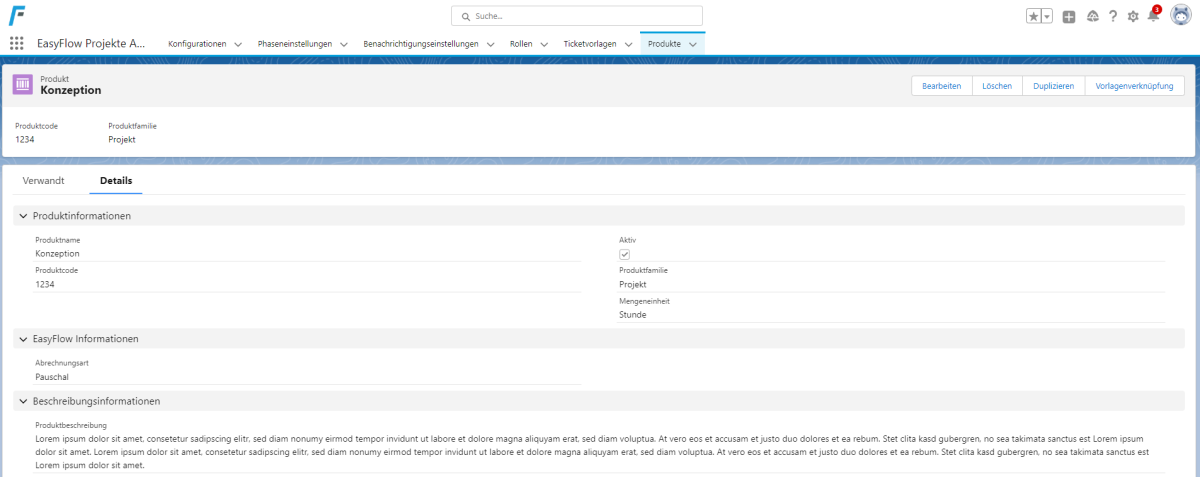
Task: Click the Bearbeiten button
Action: pos(941,86)
